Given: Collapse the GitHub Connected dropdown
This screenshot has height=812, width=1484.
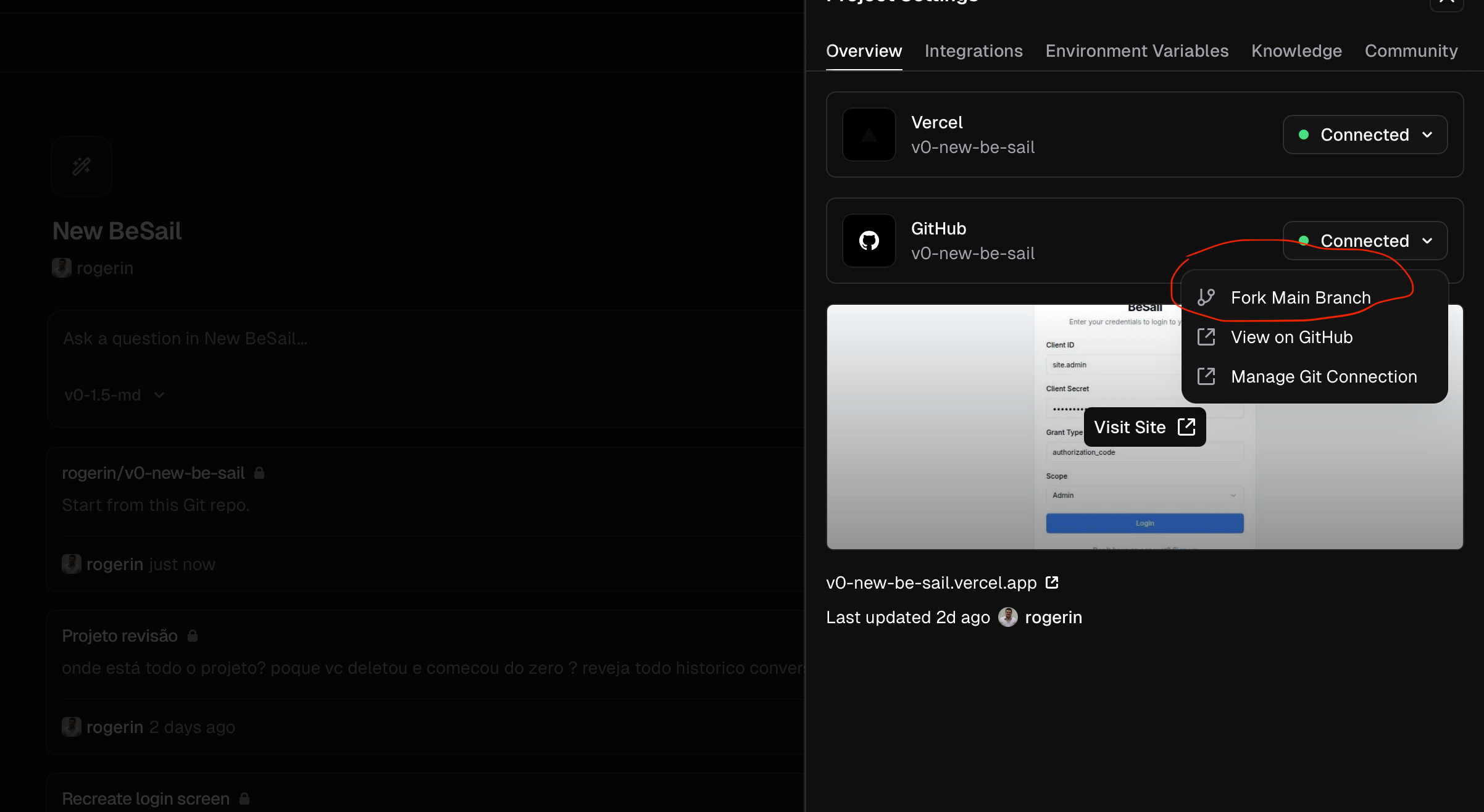Looking at the screenshot, I should click(1365, 241).
